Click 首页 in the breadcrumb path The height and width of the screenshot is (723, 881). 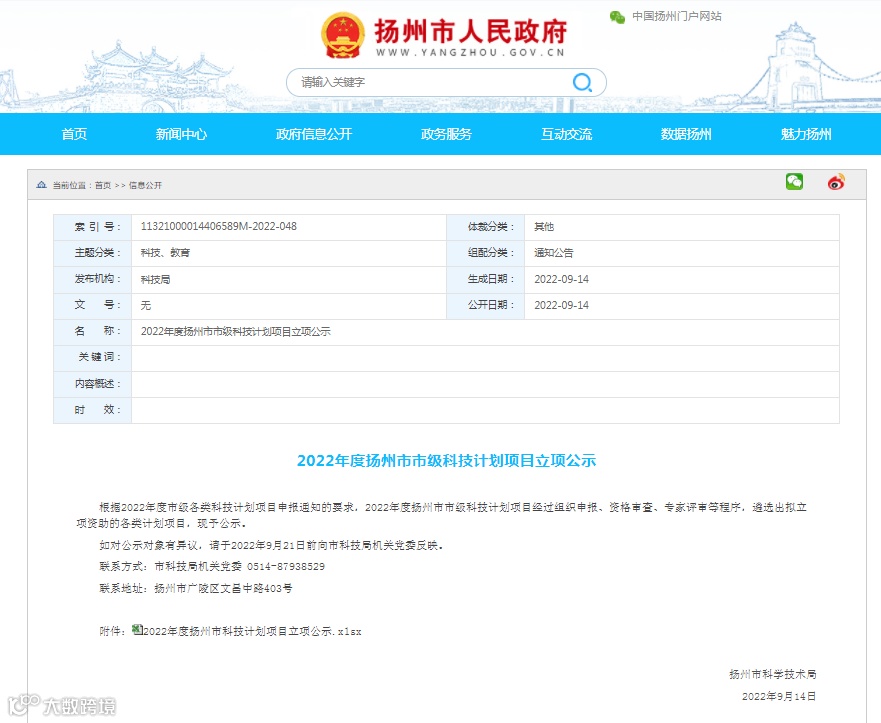coord(103,185)
